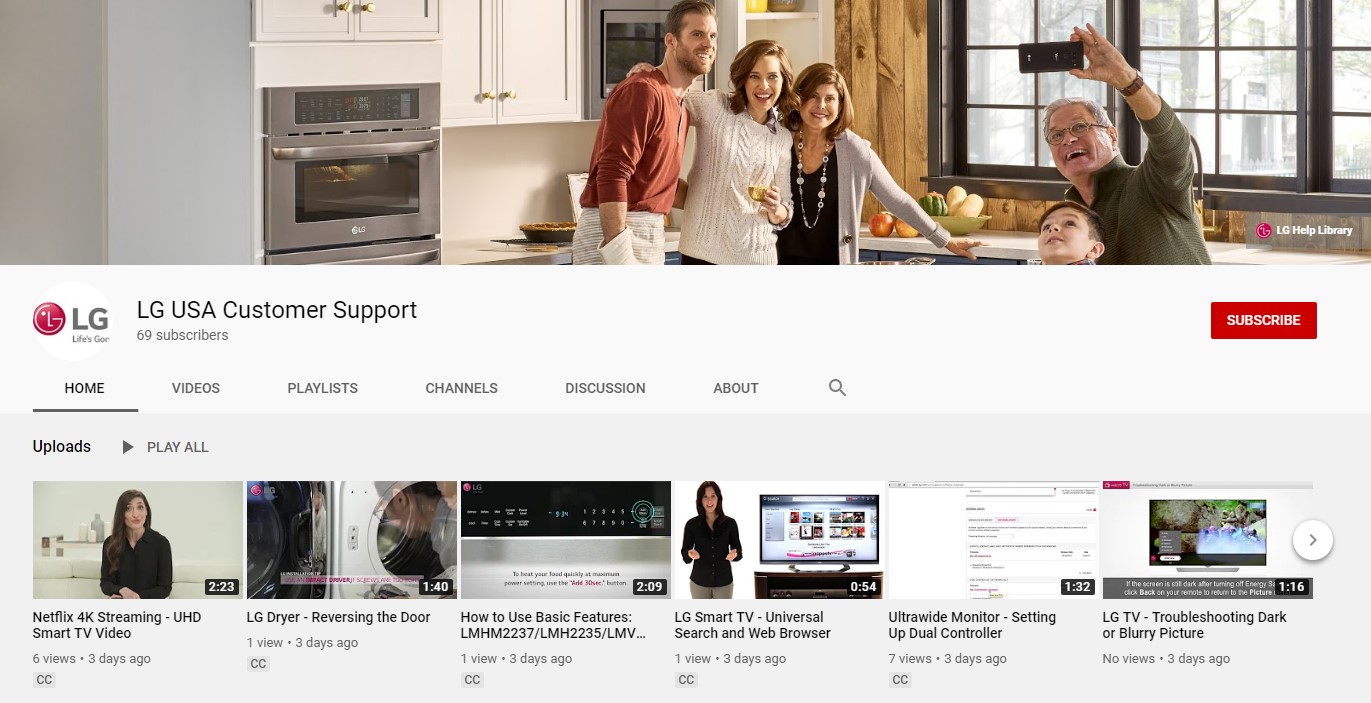Viewport: 1371px width, 703px height.
Task: Open LG Smart TV Universal Search title
Action: pyautogui.click(x=752, y=625)
